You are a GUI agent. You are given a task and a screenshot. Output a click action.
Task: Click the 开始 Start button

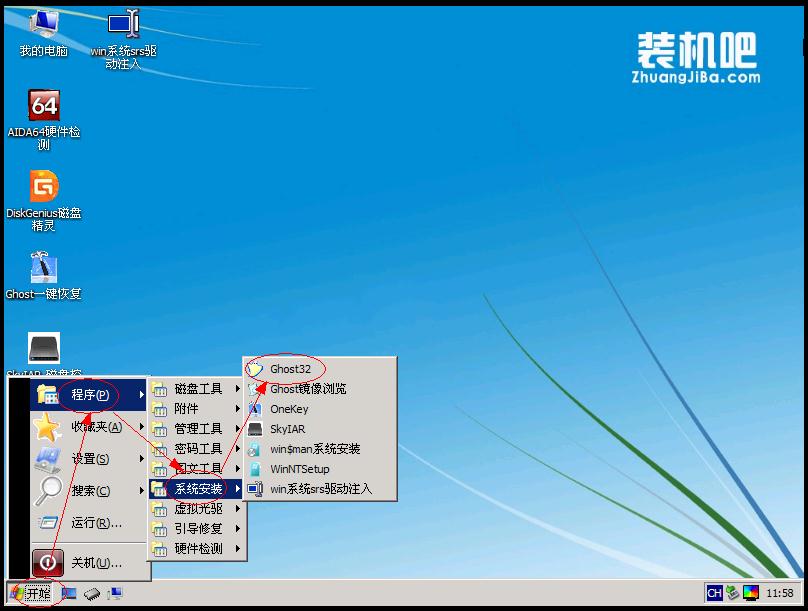(32, 595)
